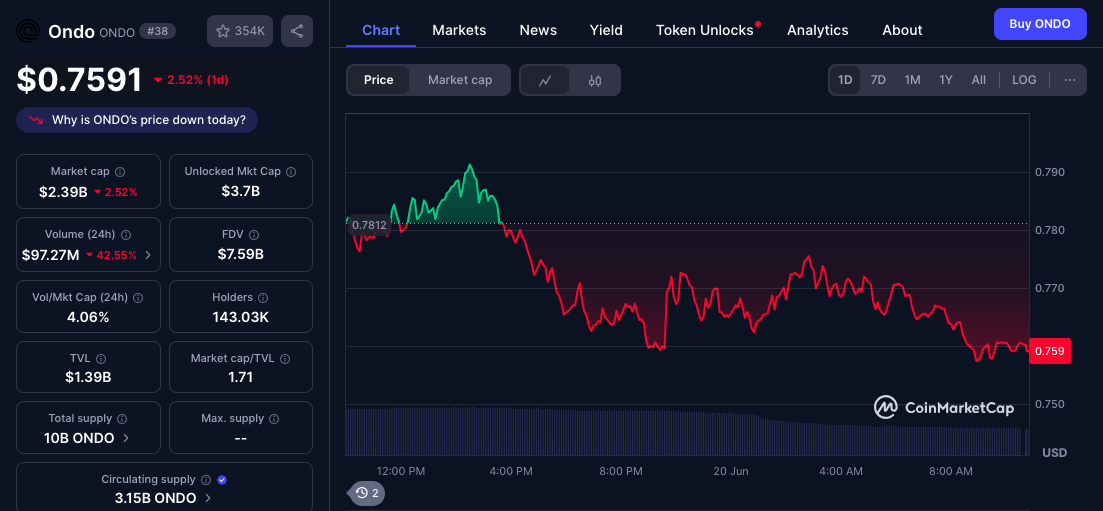Click the Buy ONDO button

click(x=1040, y=24)
